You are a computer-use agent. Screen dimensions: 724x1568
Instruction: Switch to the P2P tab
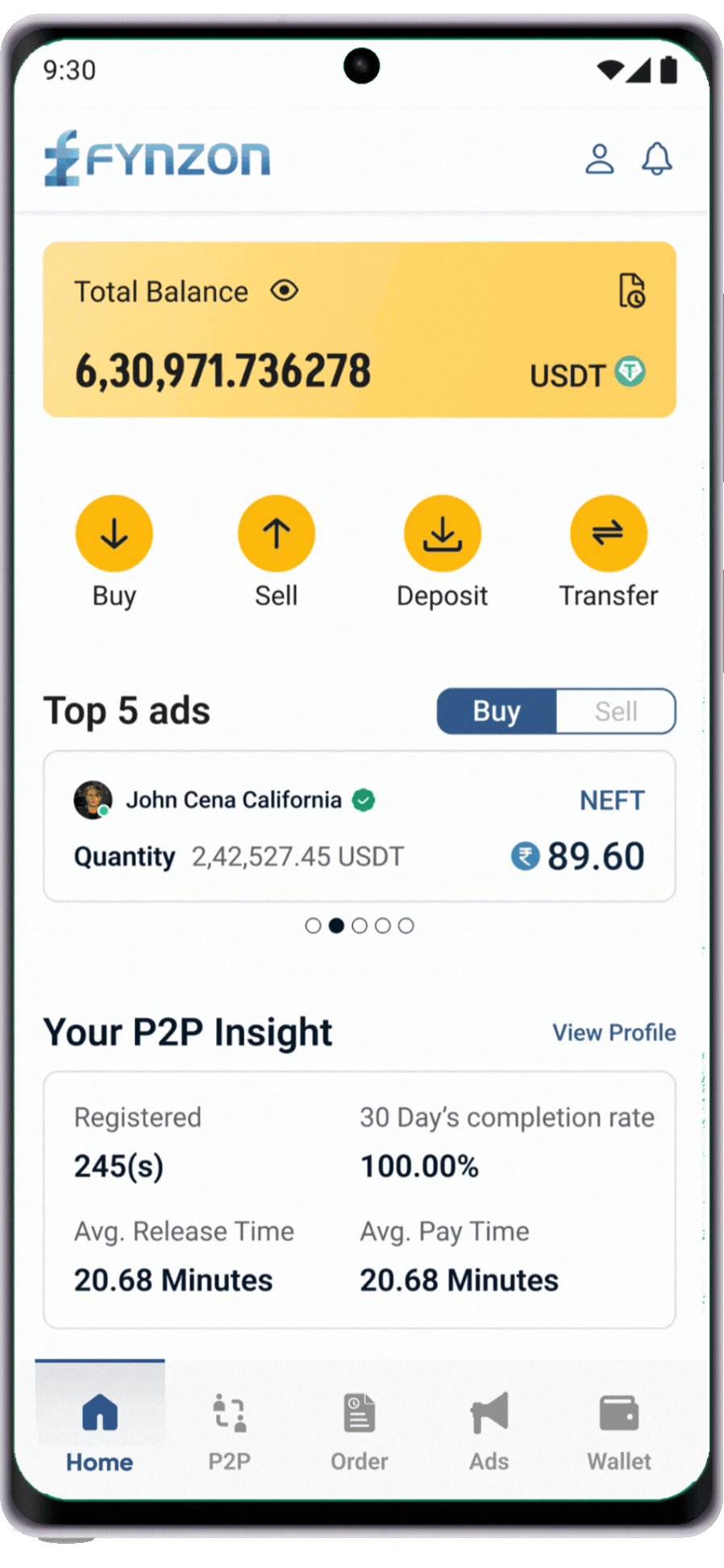click(229, 1432)
